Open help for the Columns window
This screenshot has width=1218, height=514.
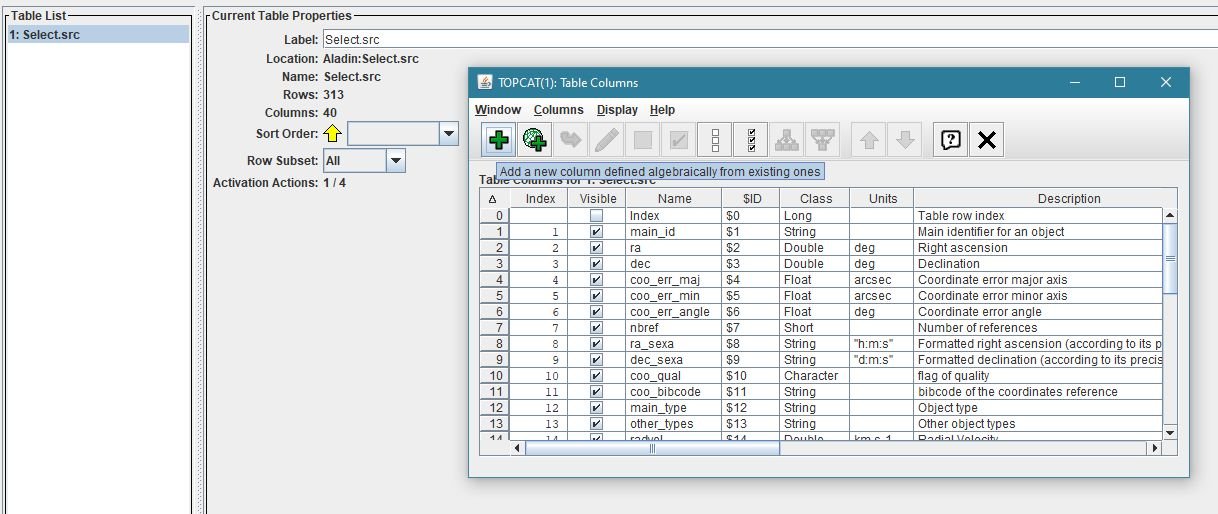pyautogui.click(x=950, y=141)
